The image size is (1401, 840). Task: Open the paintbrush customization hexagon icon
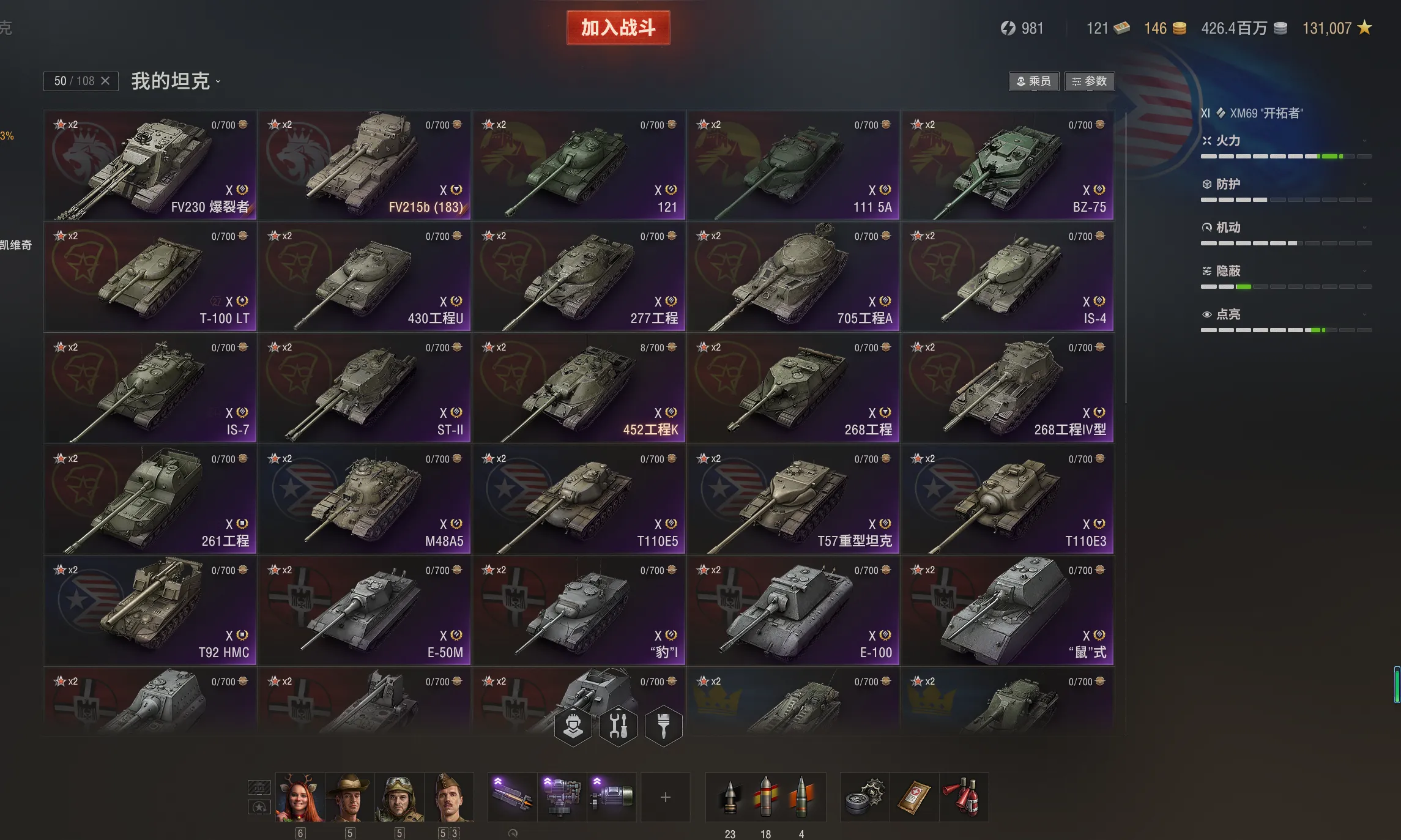click(663, 726)
